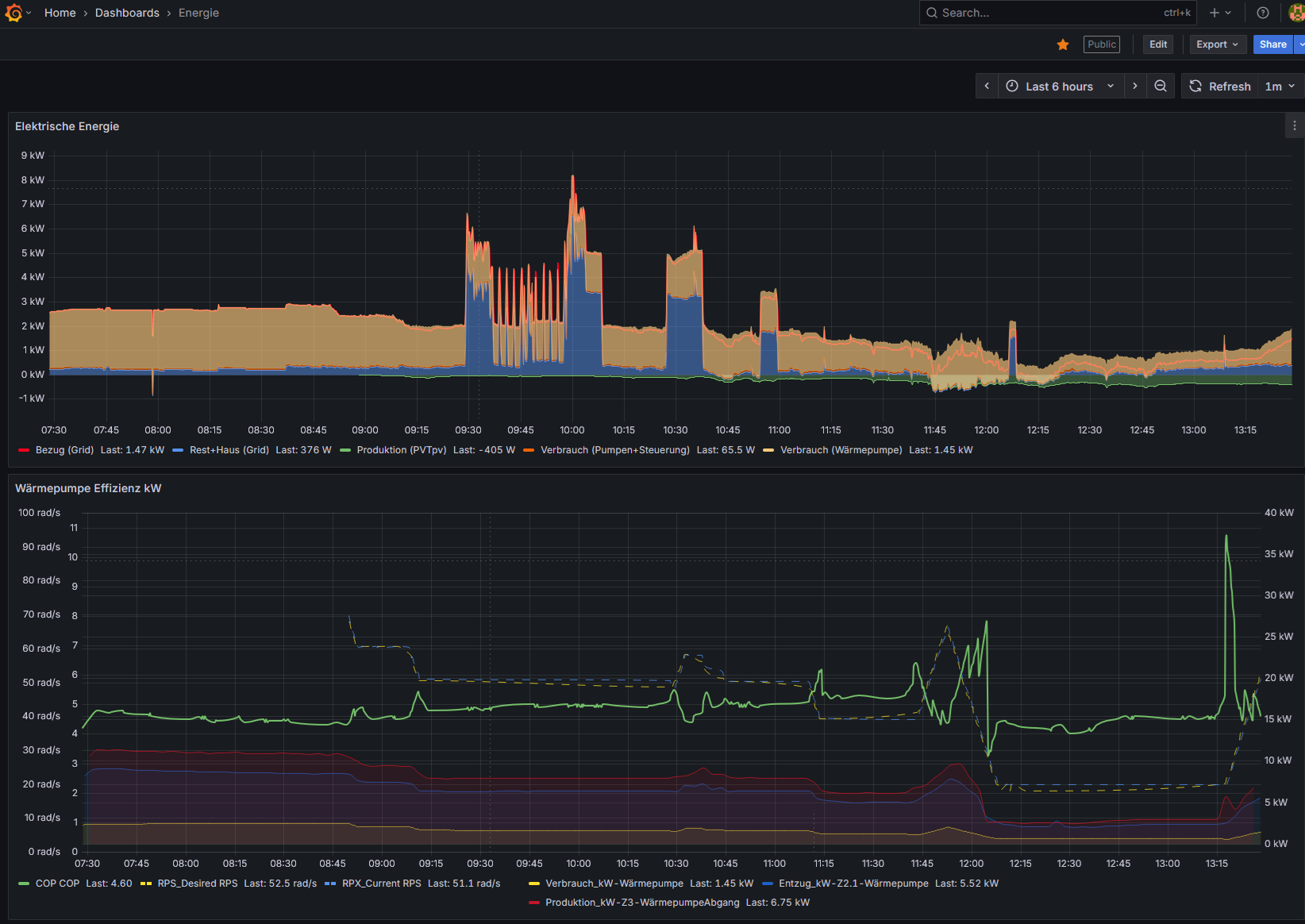This screenshot has width=1305, height=924.
Task: Toggle Bezug (Grid) series in legend
Action: [x=64, y=450]
